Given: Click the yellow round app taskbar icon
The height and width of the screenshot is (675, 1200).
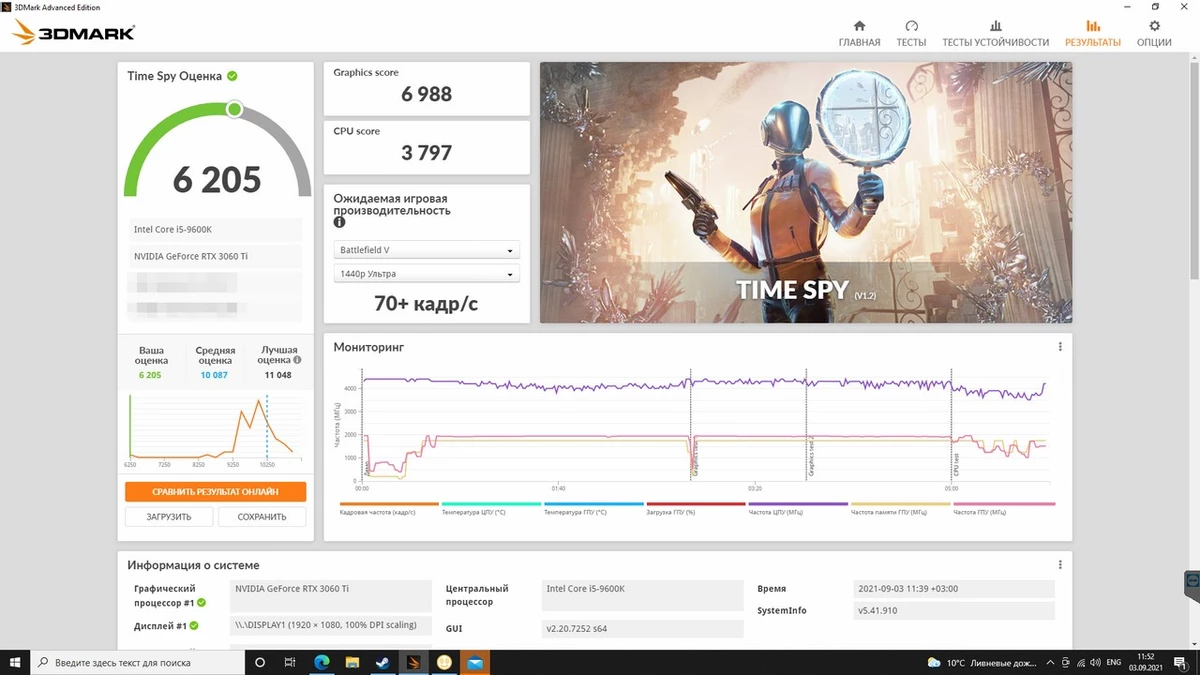Looking at the screenshot, I should coord(444,662).
